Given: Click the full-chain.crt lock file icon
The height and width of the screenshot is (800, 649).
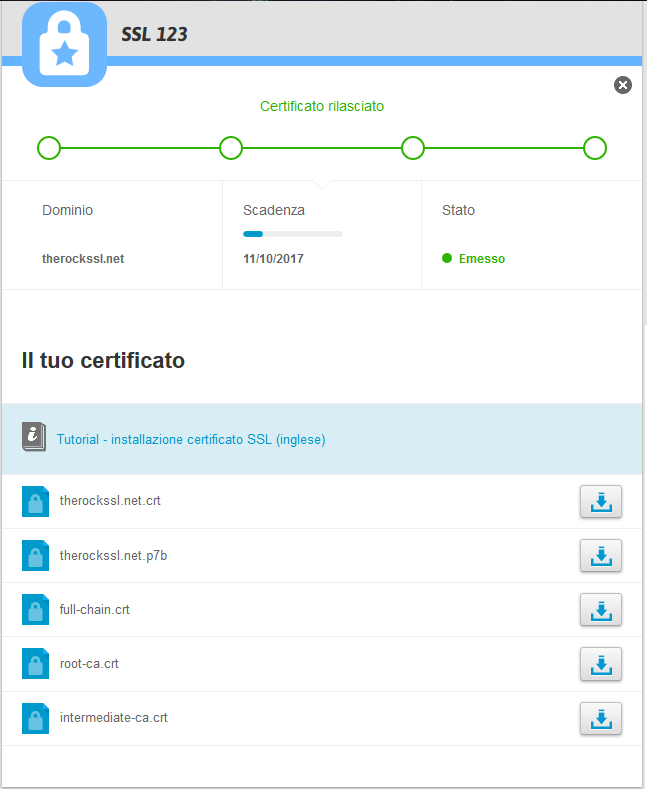Looking at the screenshot, I should [35, 610].
